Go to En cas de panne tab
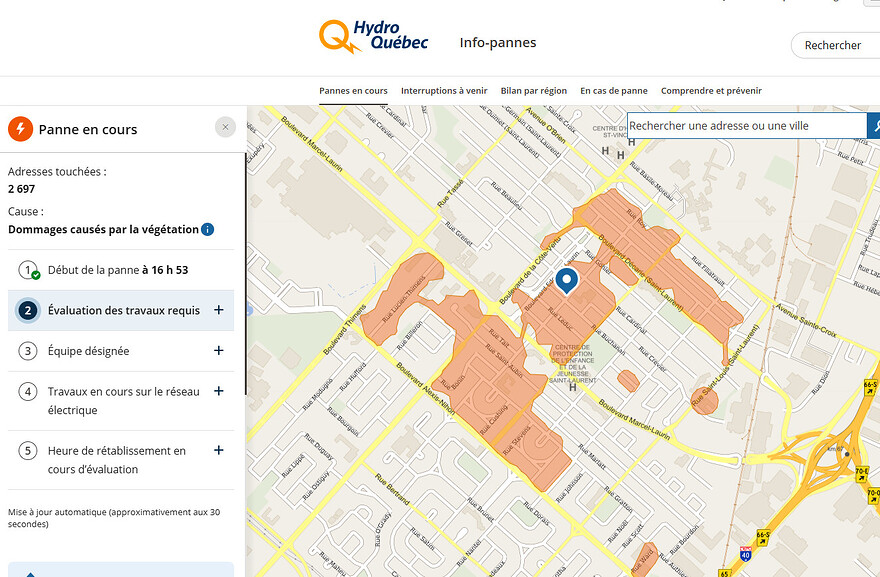Screen dimensions: 880x577 (x=613, y=91)
